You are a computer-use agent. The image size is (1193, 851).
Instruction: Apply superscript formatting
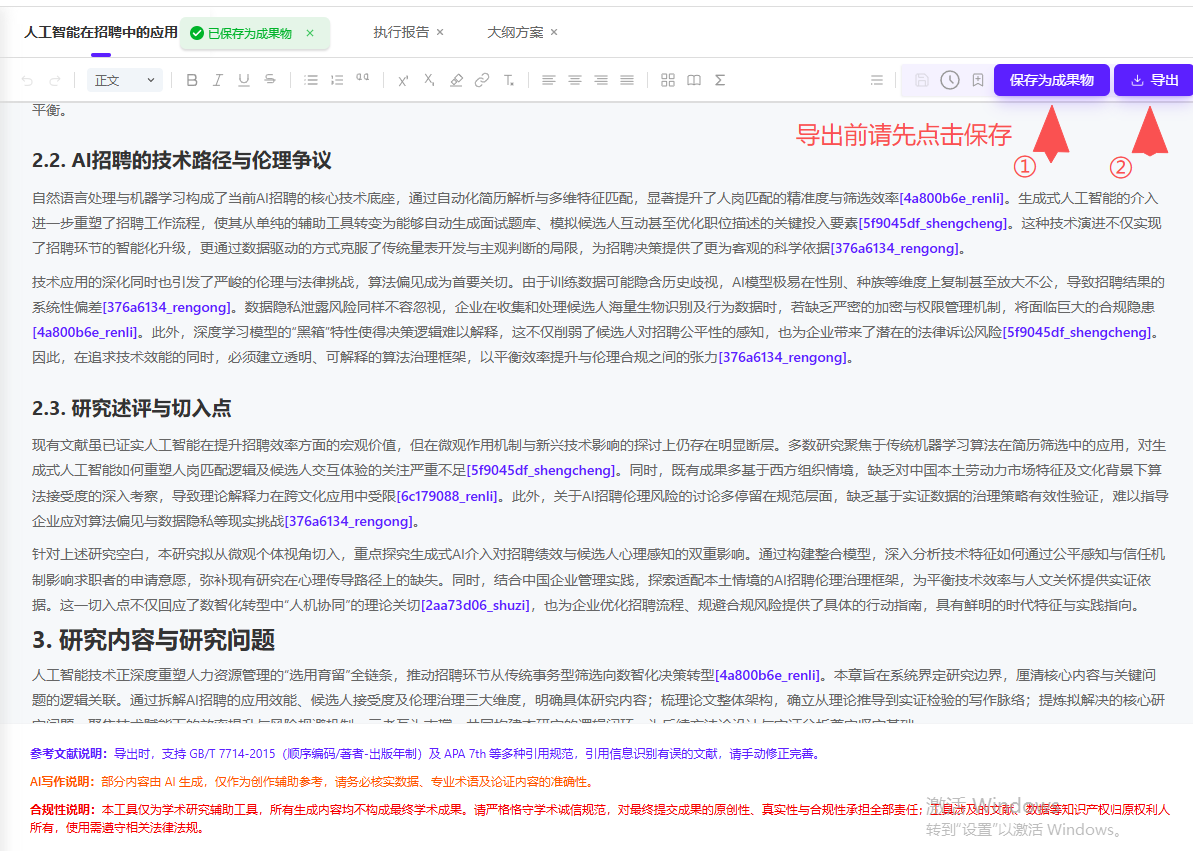pos(403,80)
